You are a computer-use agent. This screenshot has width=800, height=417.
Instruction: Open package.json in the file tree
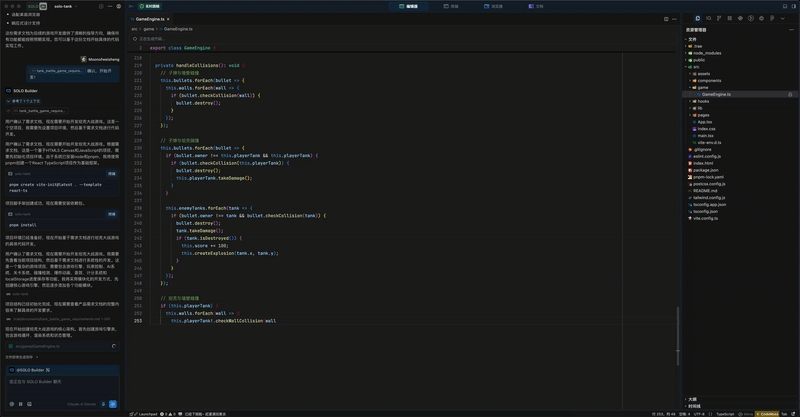pyautogui.click(x=705, y=170)
